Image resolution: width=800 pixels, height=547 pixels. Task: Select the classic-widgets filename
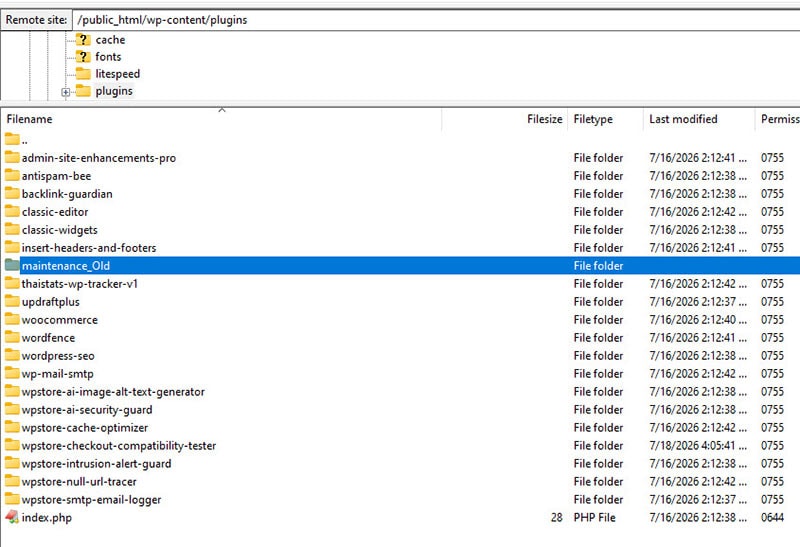[59, 230]
